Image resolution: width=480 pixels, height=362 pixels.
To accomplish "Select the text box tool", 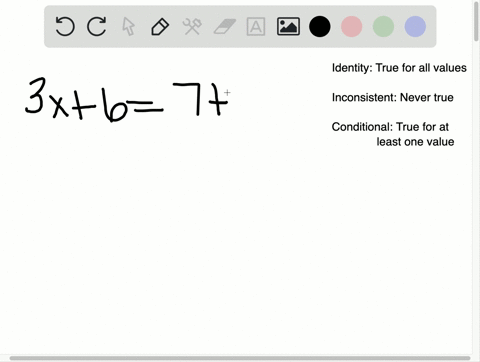I will pos(256,27).
